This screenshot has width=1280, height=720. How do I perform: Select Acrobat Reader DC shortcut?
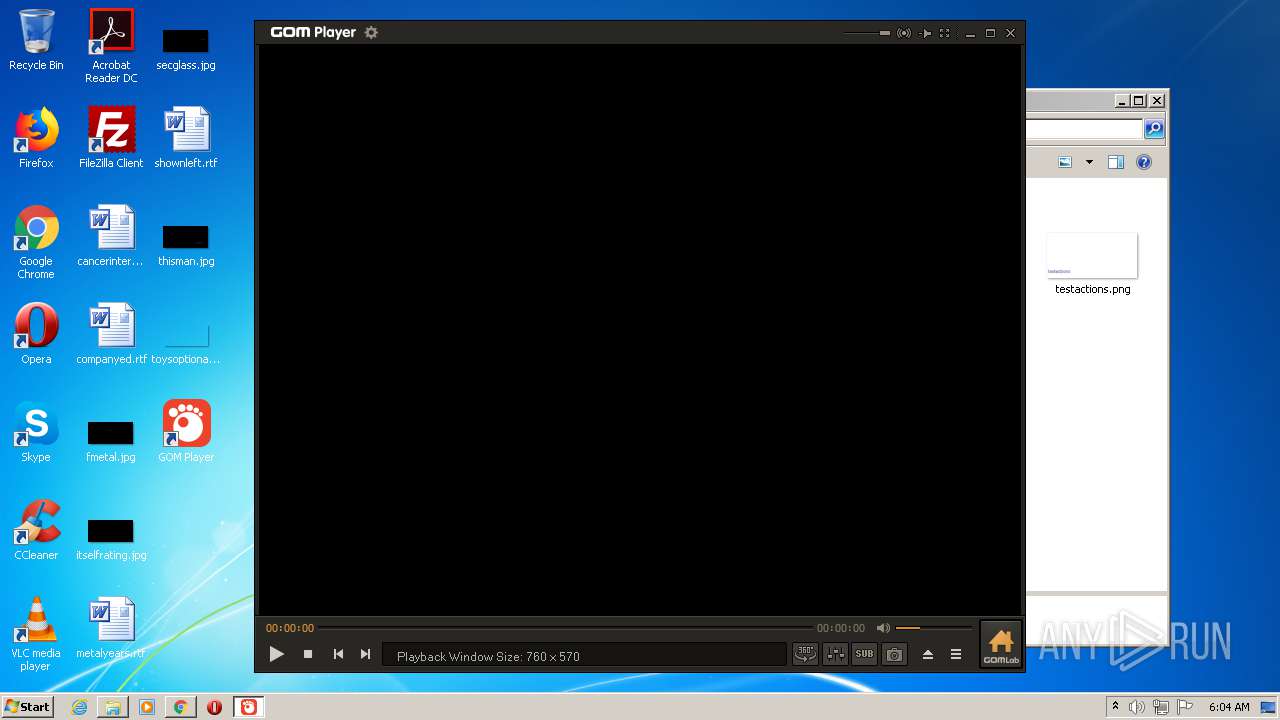pyautogui.click(x=111, y=46)
